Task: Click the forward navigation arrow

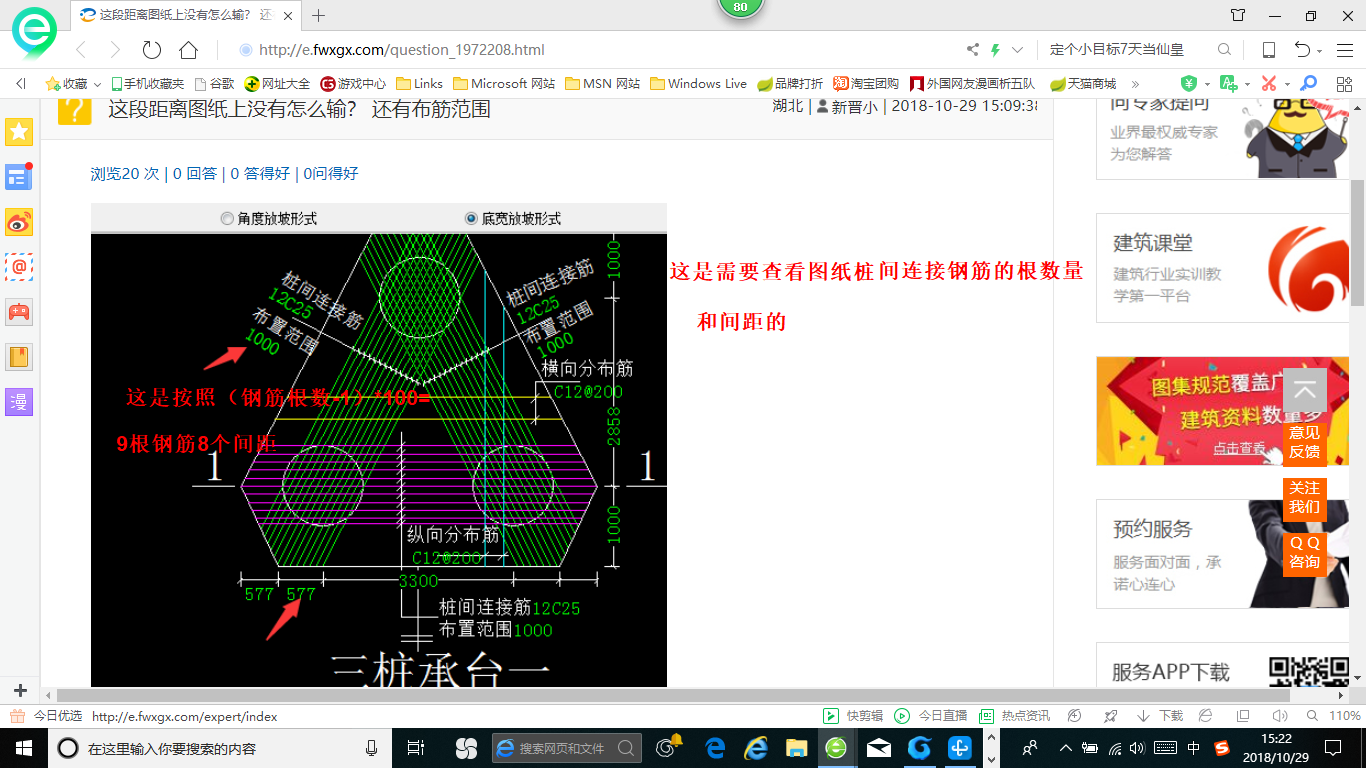Action: (x=115, y=50)
